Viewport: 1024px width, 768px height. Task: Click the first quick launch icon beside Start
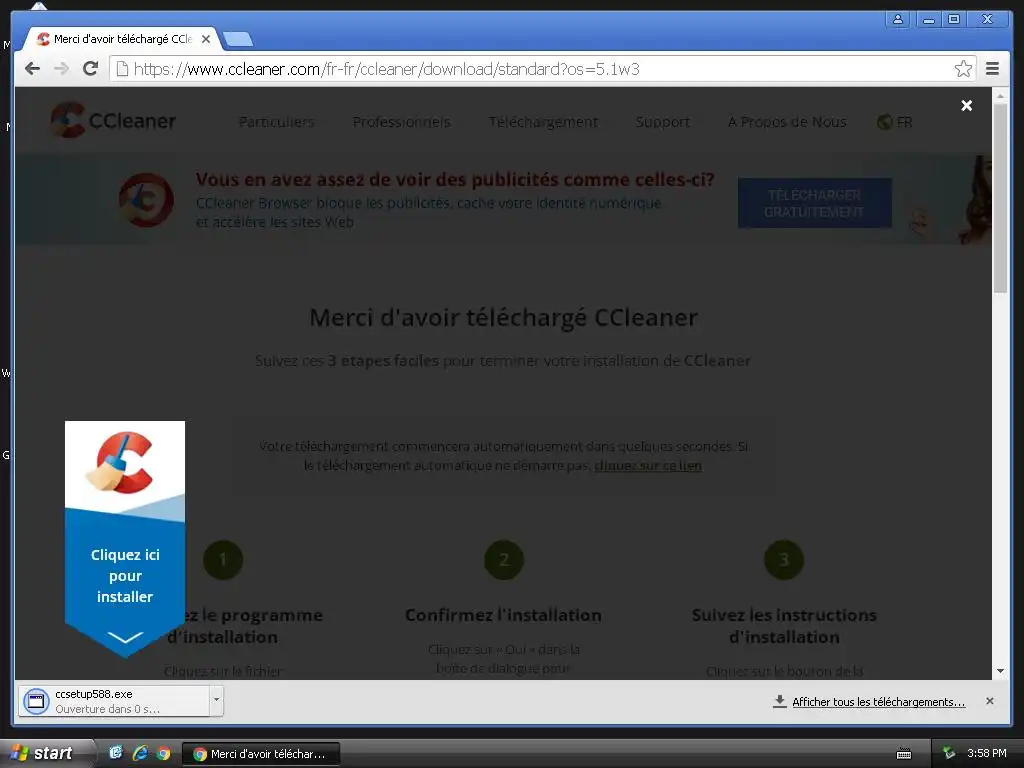coord(116,753)
